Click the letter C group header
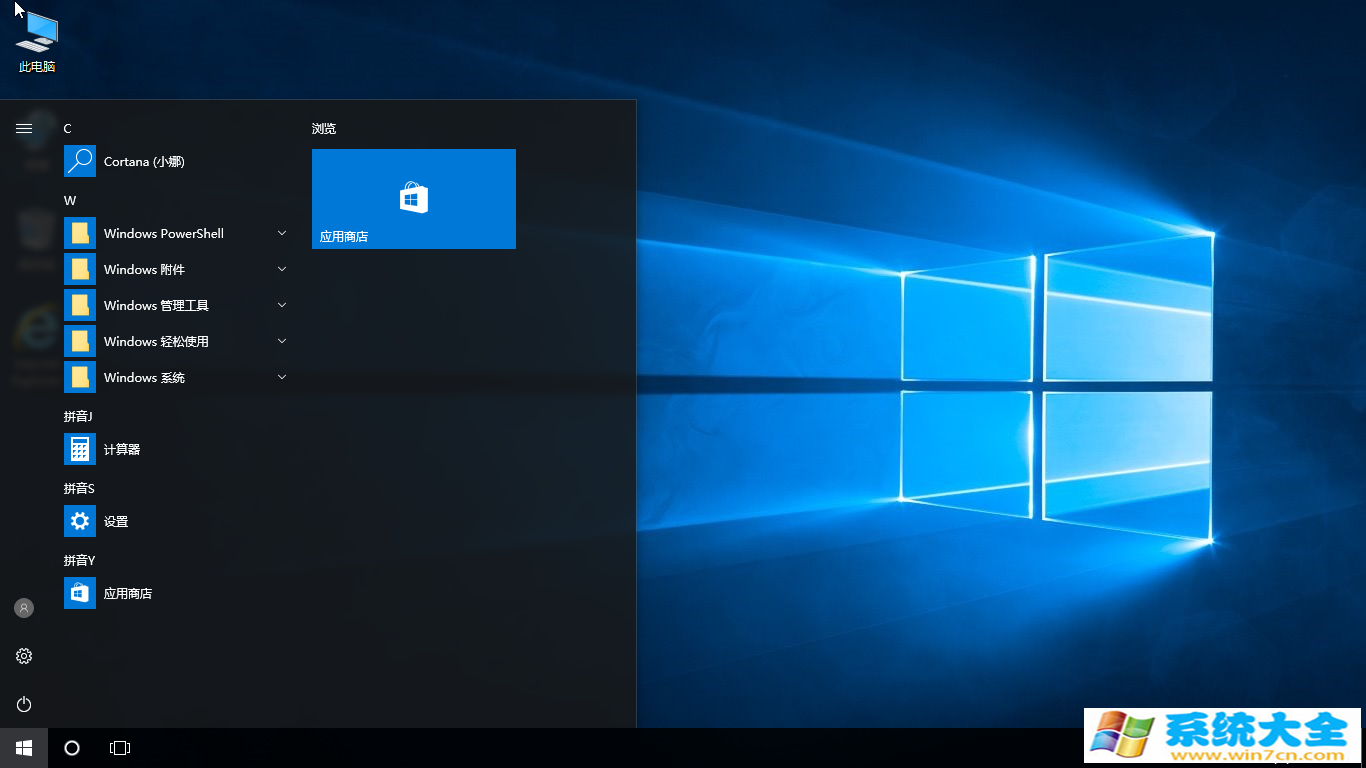1366x768 pixels. tap(68, 128)
